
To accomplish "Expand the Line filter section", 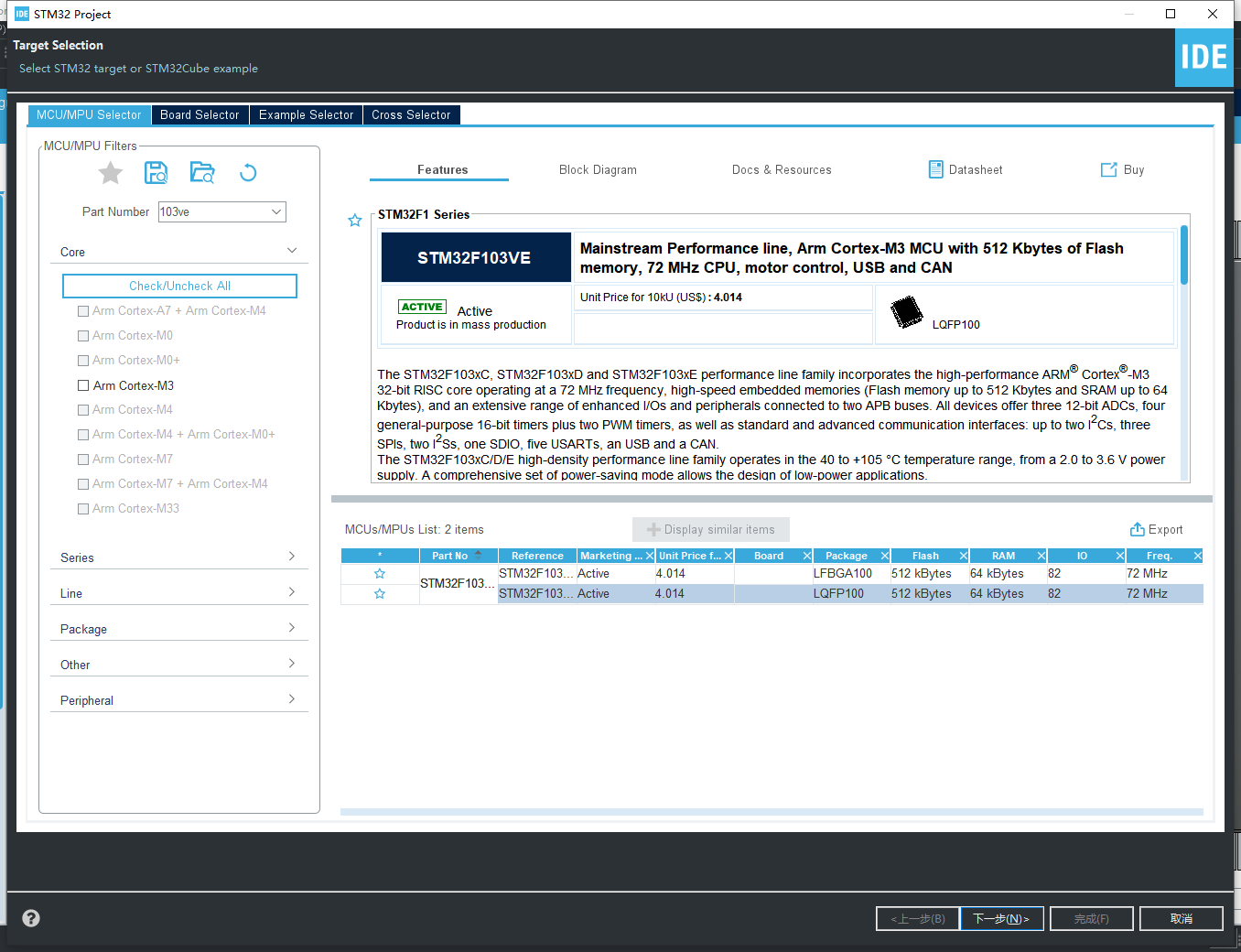I will 292,591.
